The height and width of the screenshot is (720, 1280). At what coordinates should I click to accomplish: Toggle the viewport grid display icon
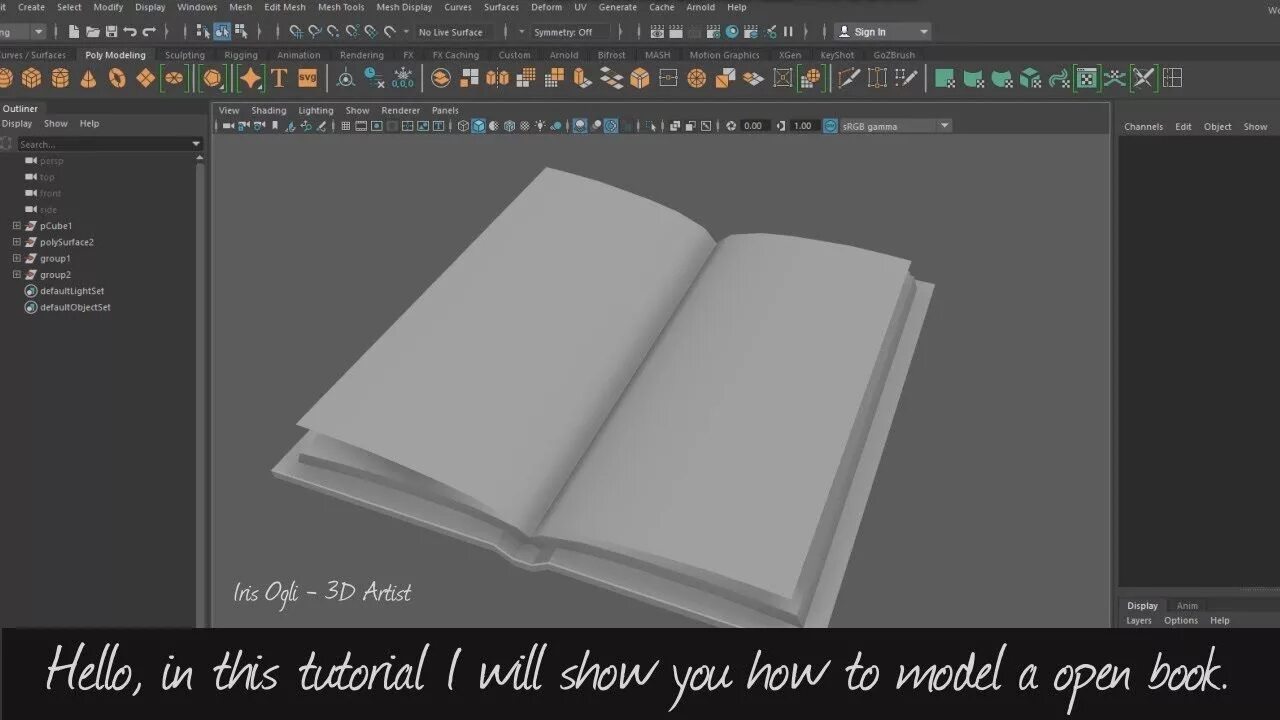point(346,126)
